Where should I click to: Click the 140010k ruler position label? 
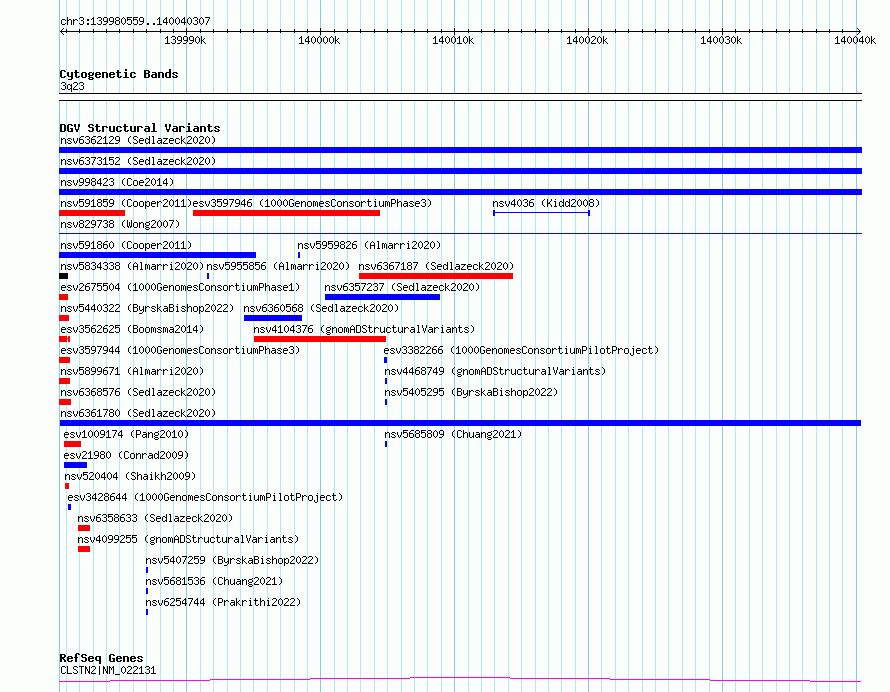453,40
